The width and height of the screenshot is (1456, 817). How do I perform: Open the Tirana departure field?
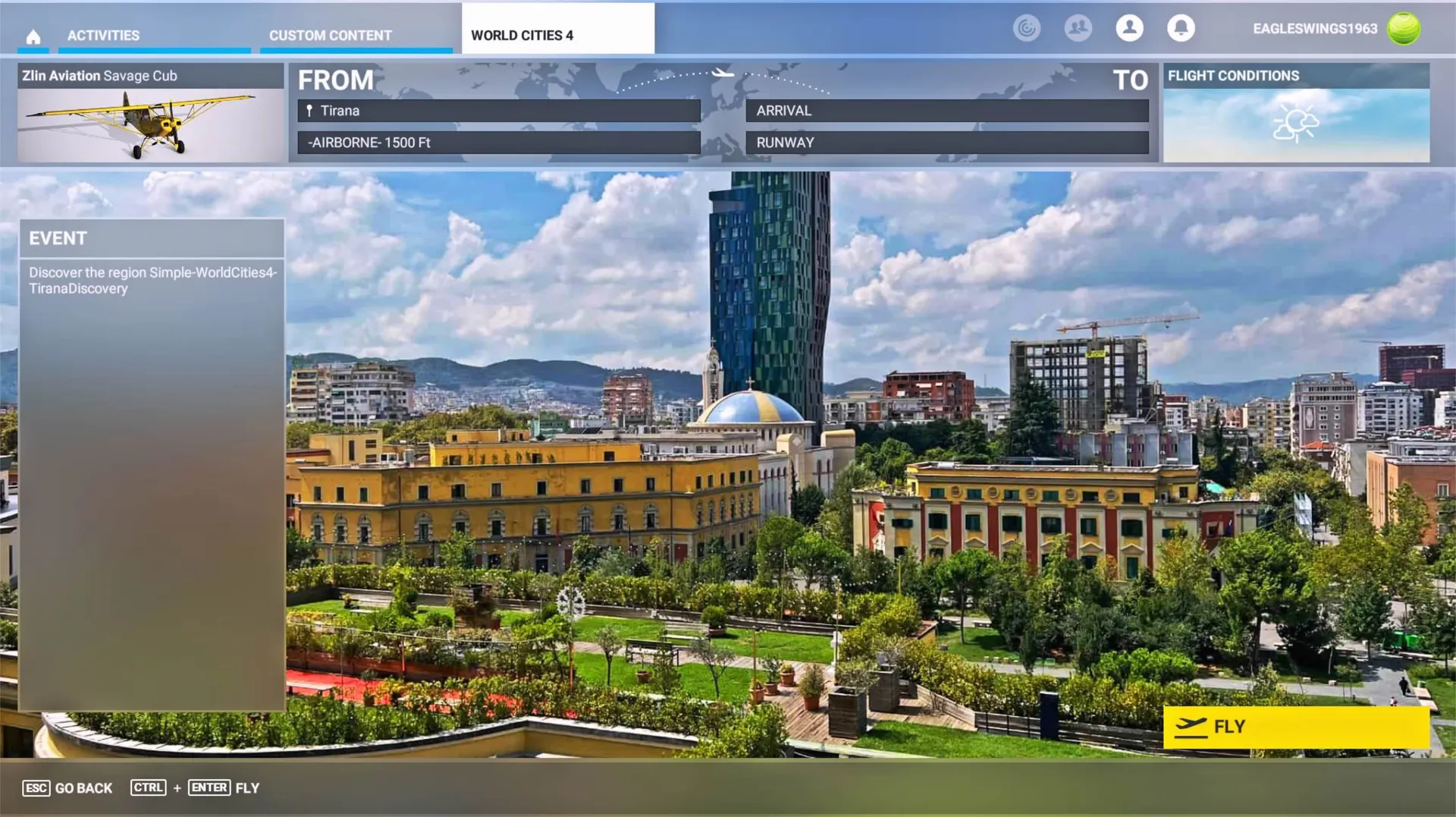(499, 111)
